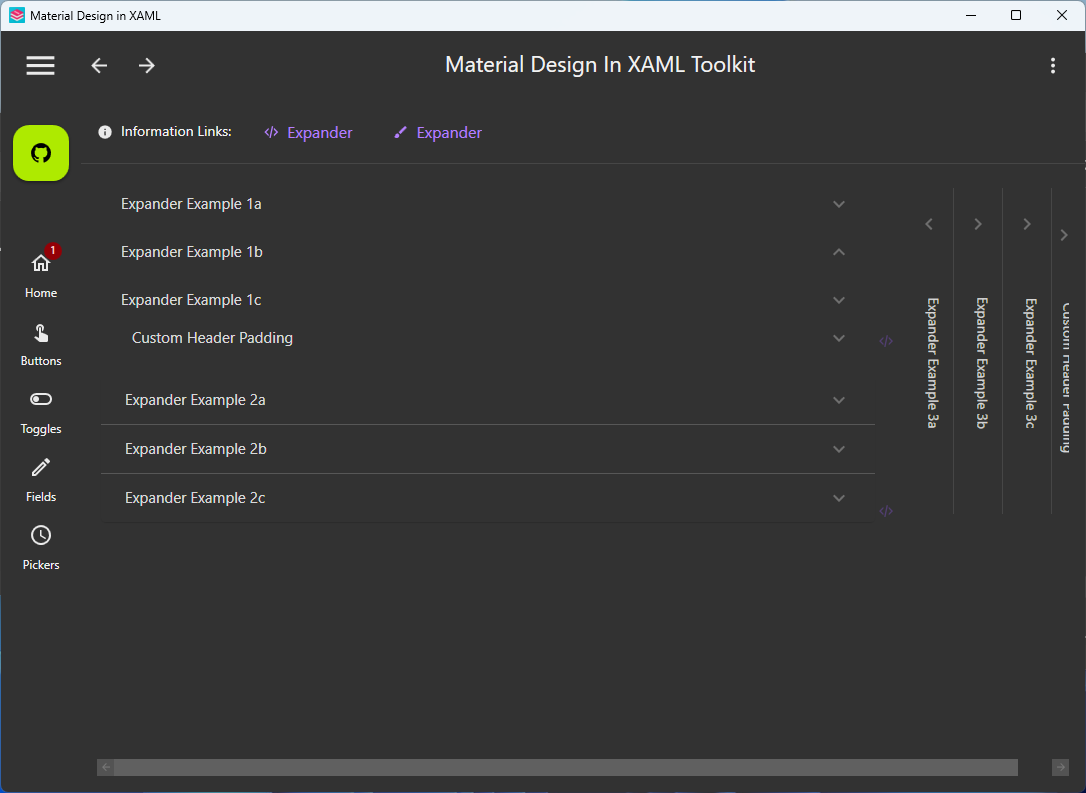The image size is (1086, 793).
Task: Click the vertical Expander Example 3b label
Action: (x=981, y=363)
